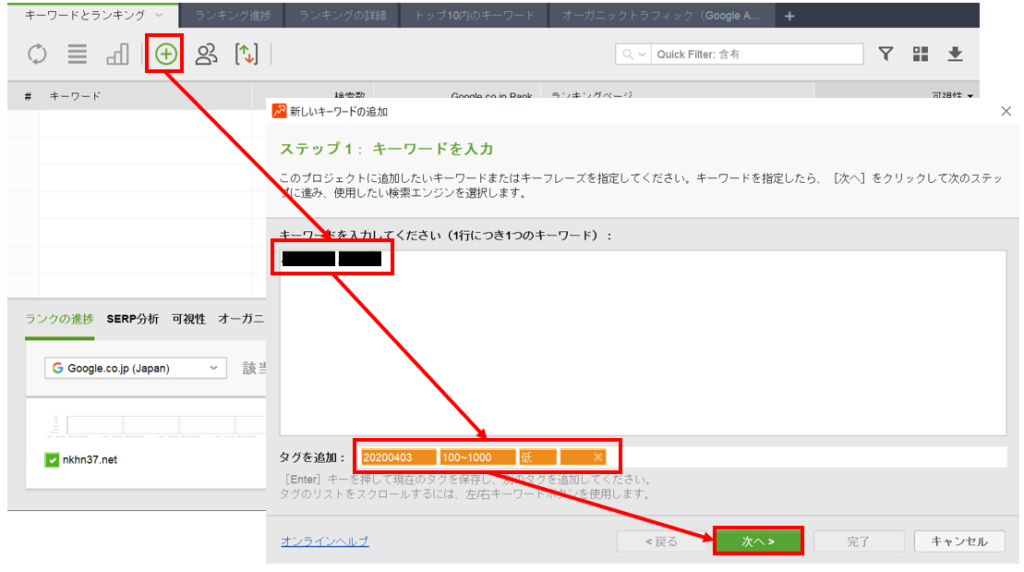Viewport: 1024px width, 572px height.
Task: Click the magnifier search icon in Quick Filter
Action: pyautogui.click(x=628, y=54)
